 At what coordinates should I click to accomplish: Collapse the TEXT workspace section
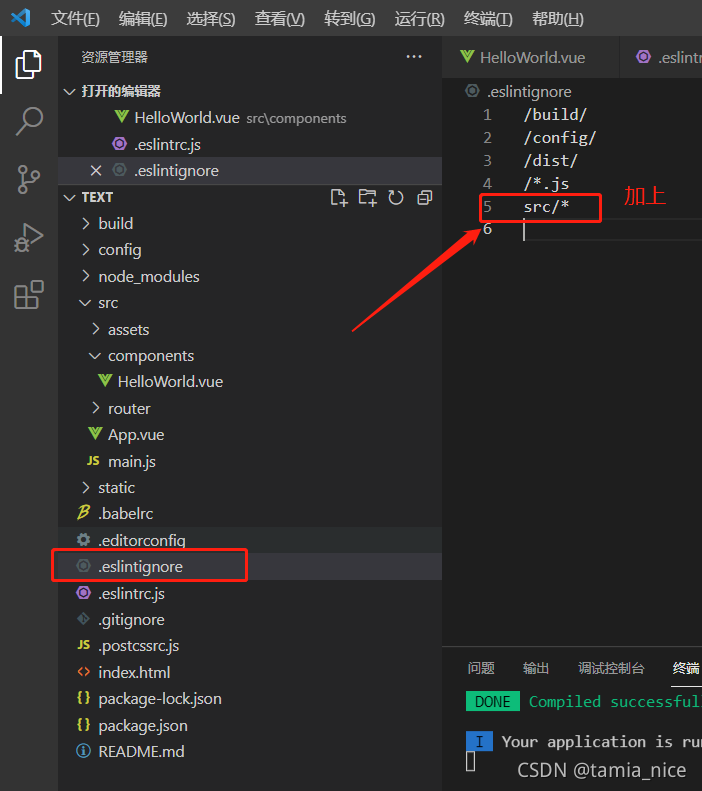pos(69,197)
